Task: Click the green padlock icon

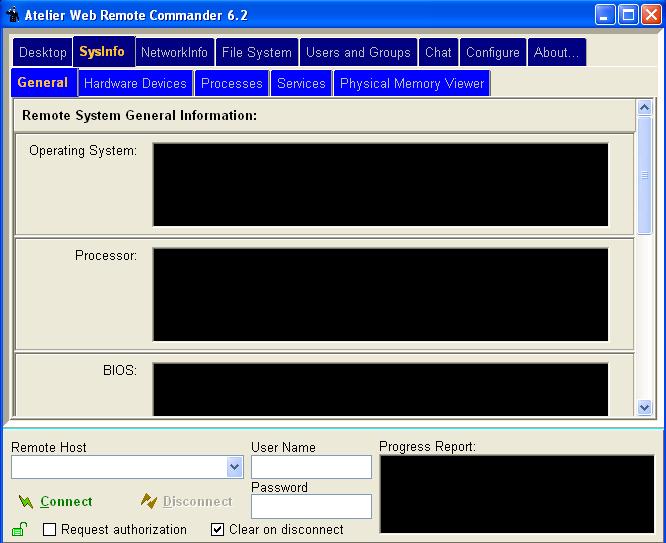Action: click(20, 529)
